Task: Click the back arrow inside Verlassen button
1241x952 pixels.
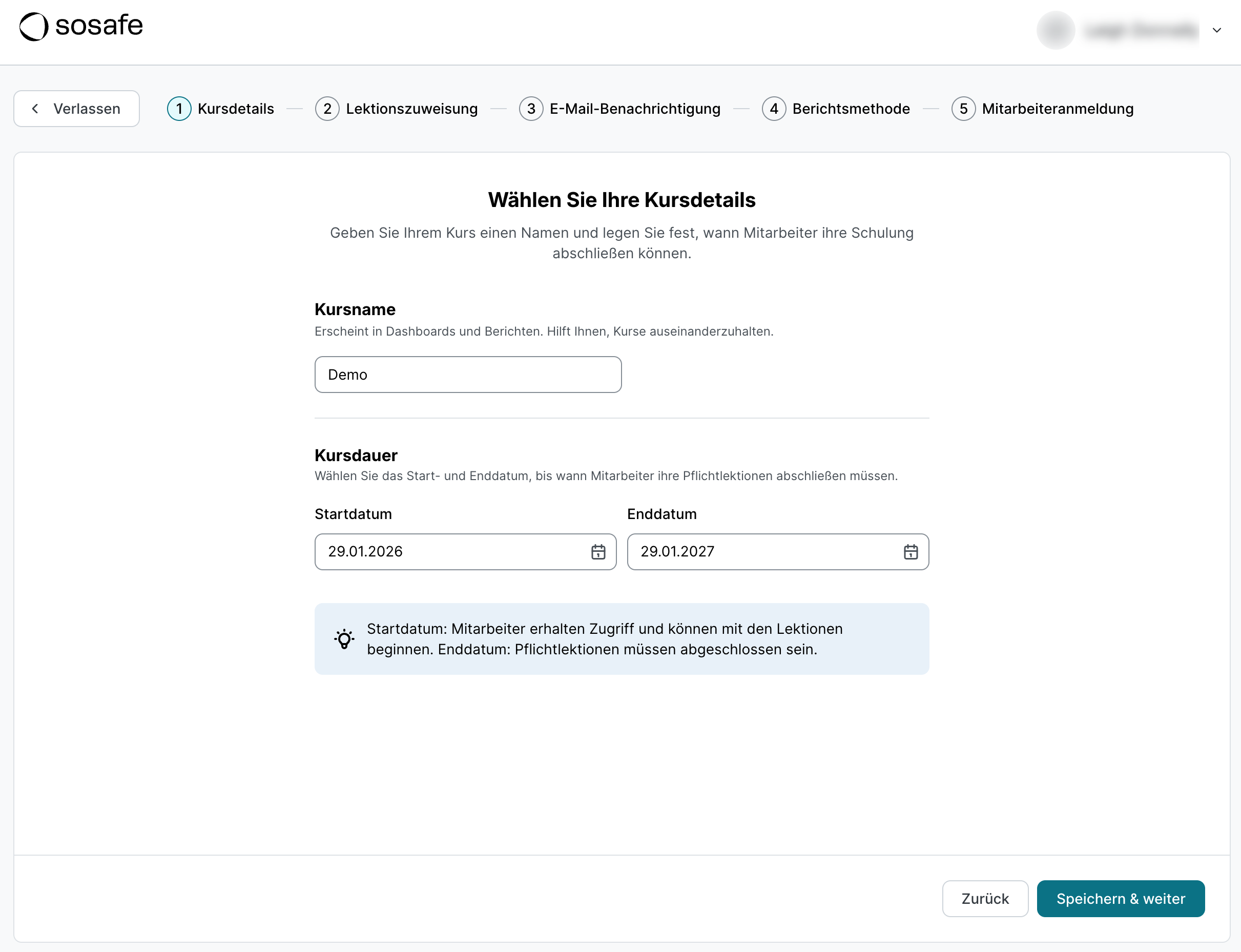Action: [x=36, y=109]
